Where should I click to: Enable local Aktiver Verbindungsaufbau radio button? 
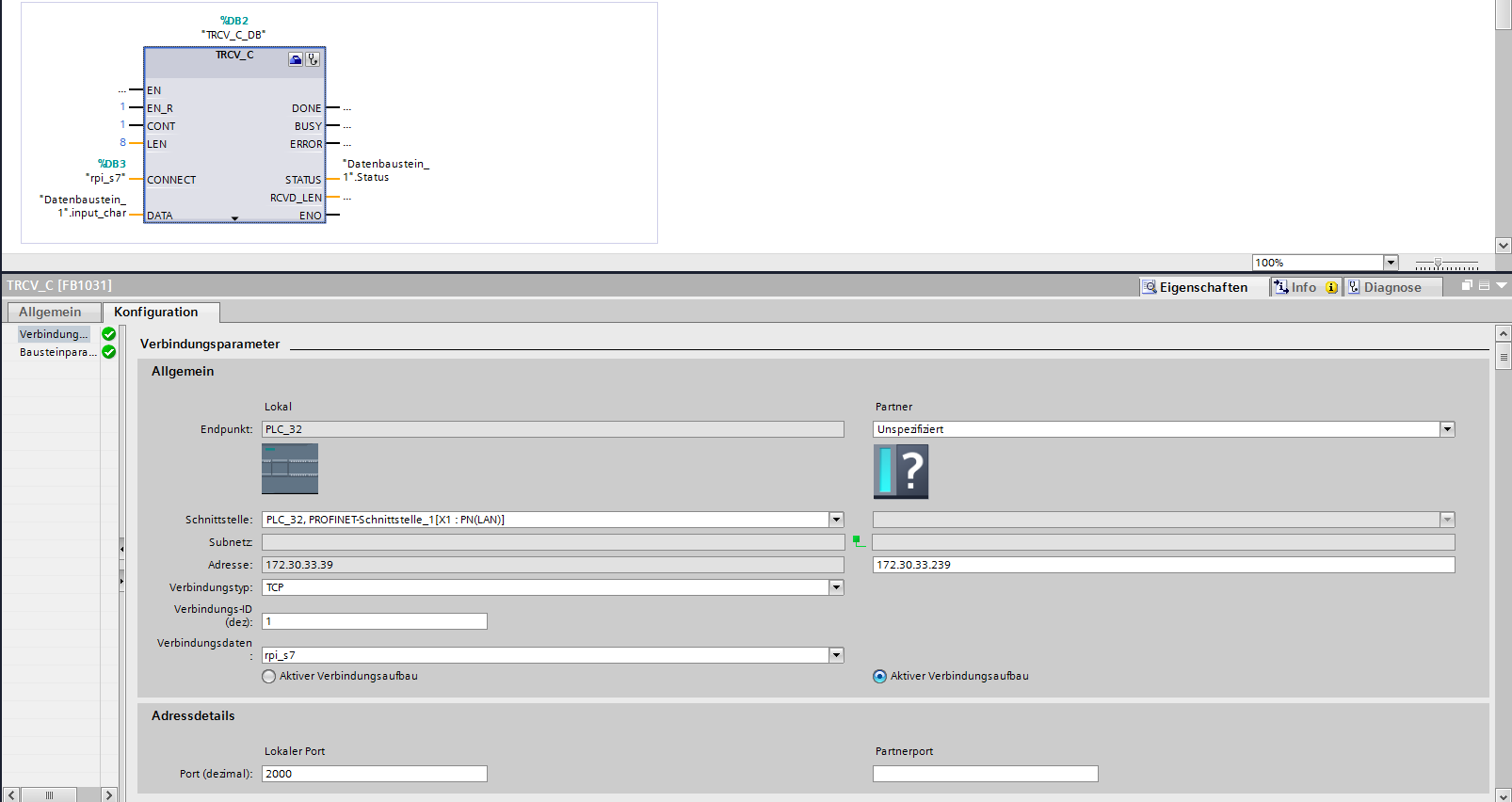click(x=269, y=676)
